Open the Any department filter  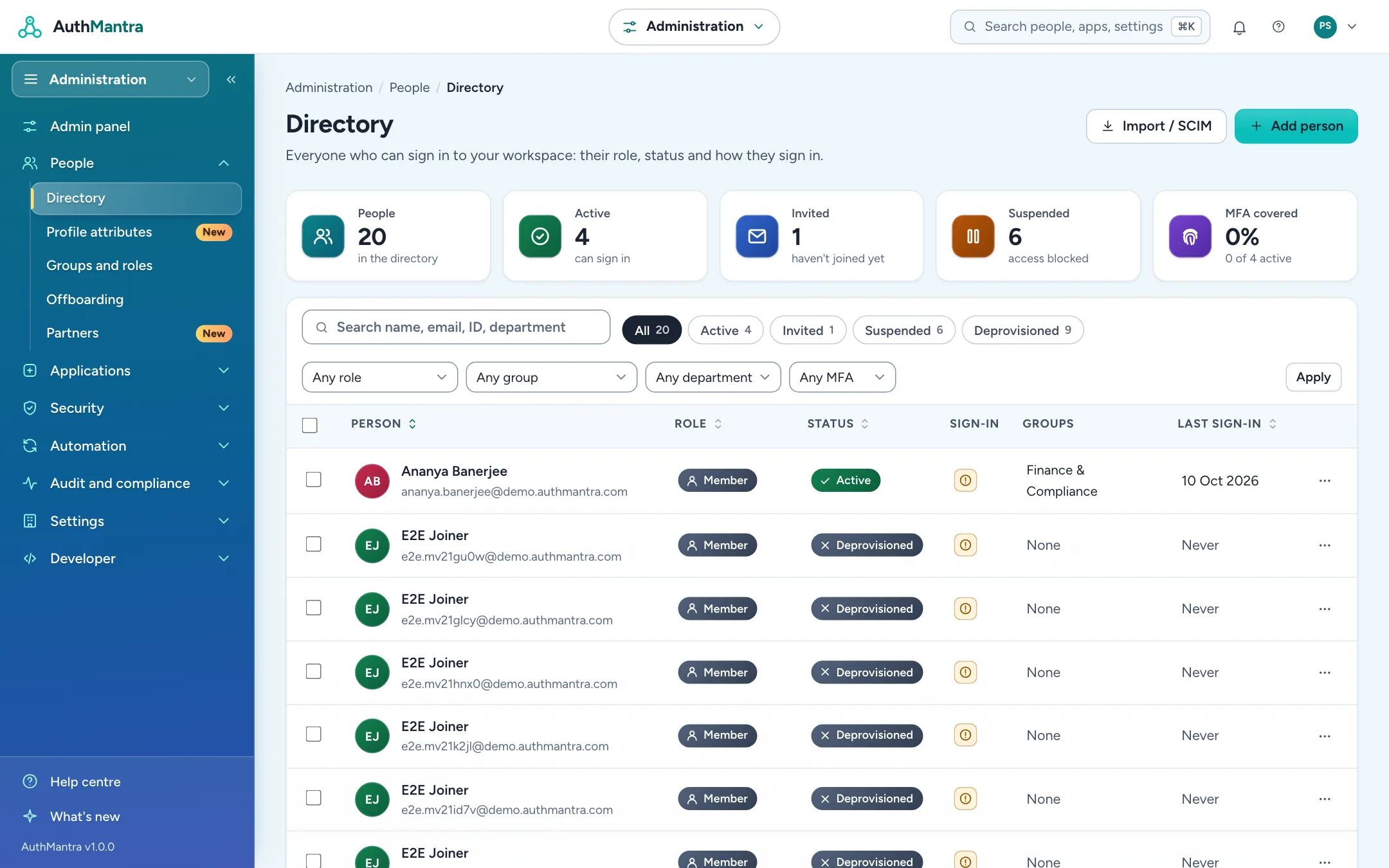pos(713,377)
